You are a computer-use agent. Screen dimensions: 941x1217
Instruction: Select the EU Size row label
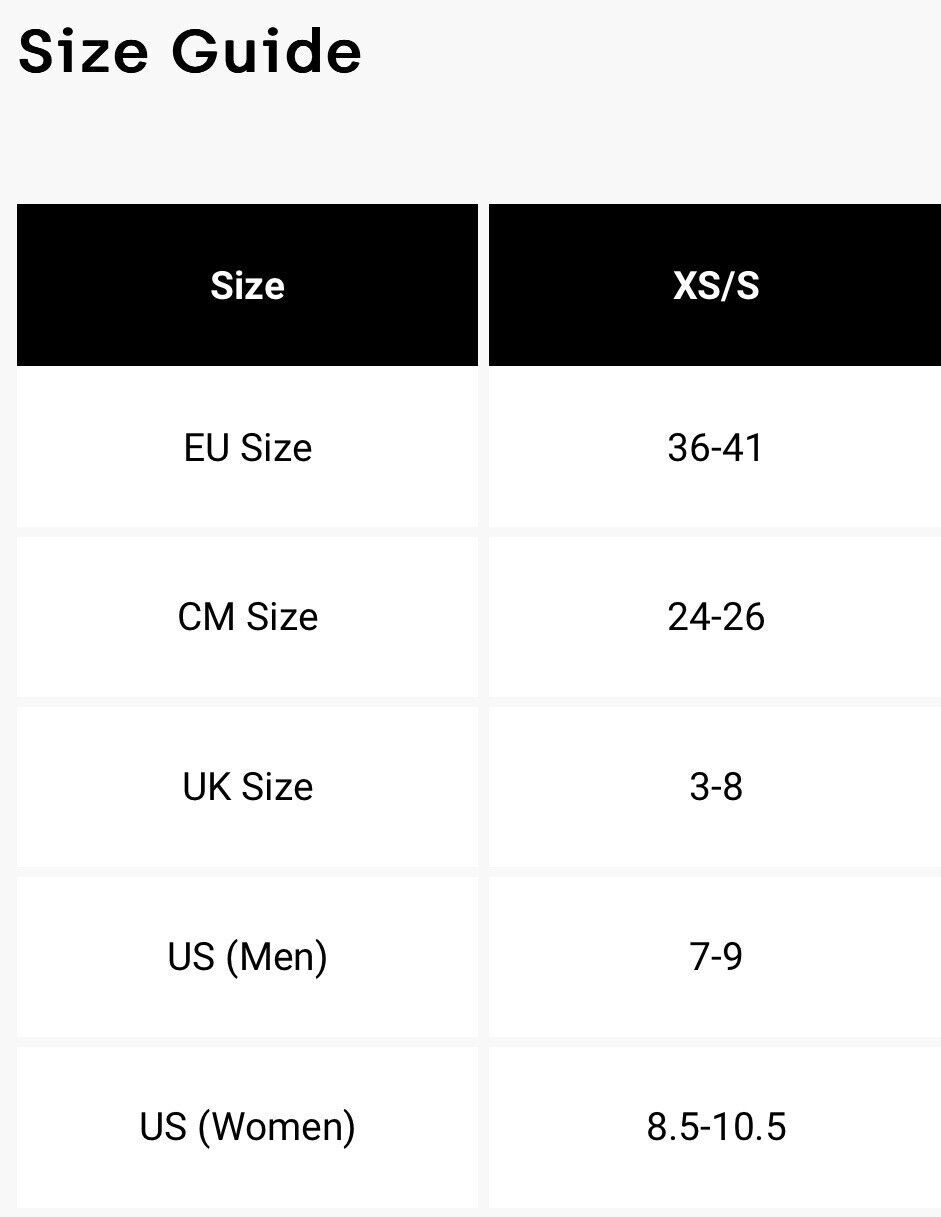pos(247,447)
